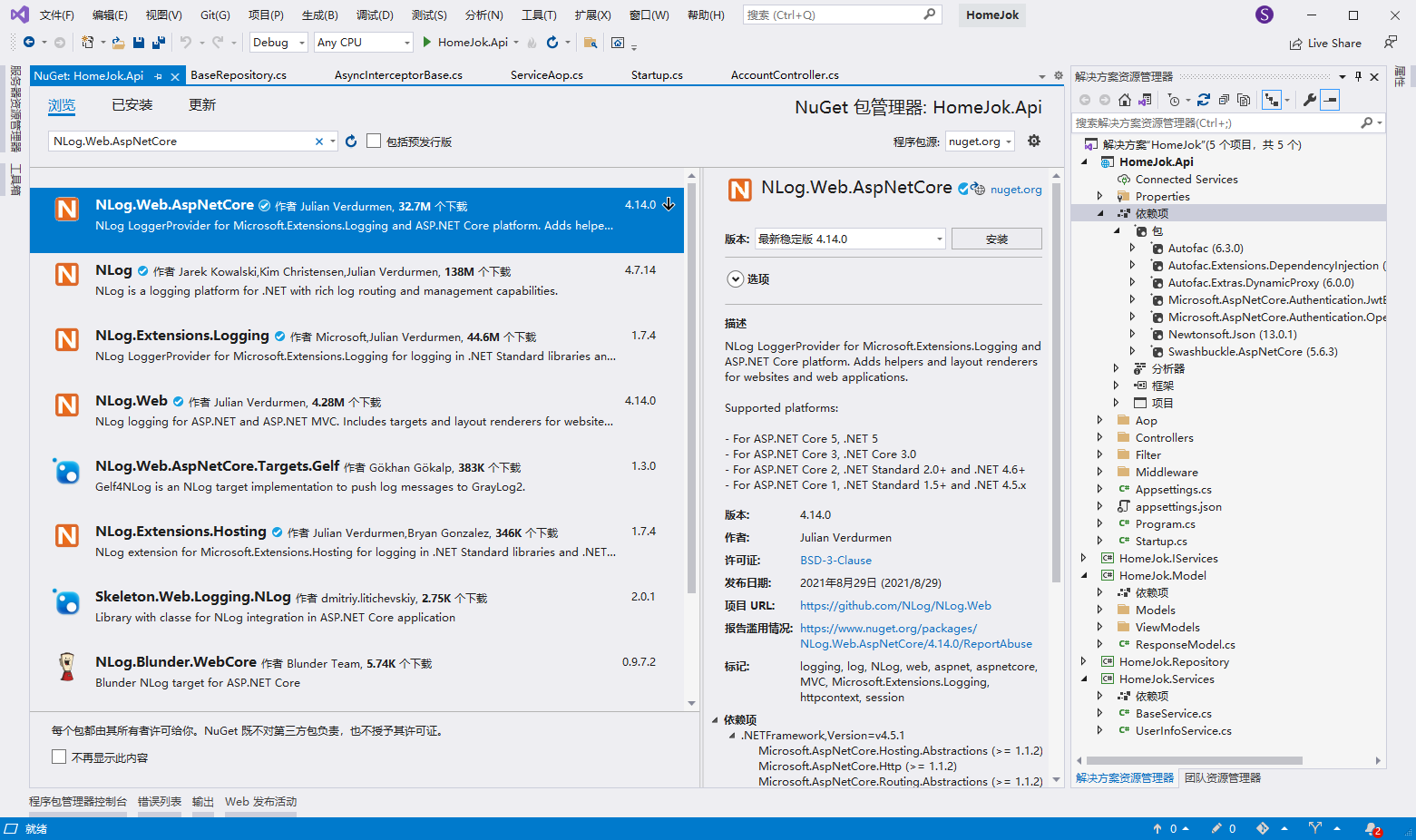
Task: Switch to the Startup.cs editor tab
Action: [657, 75]
